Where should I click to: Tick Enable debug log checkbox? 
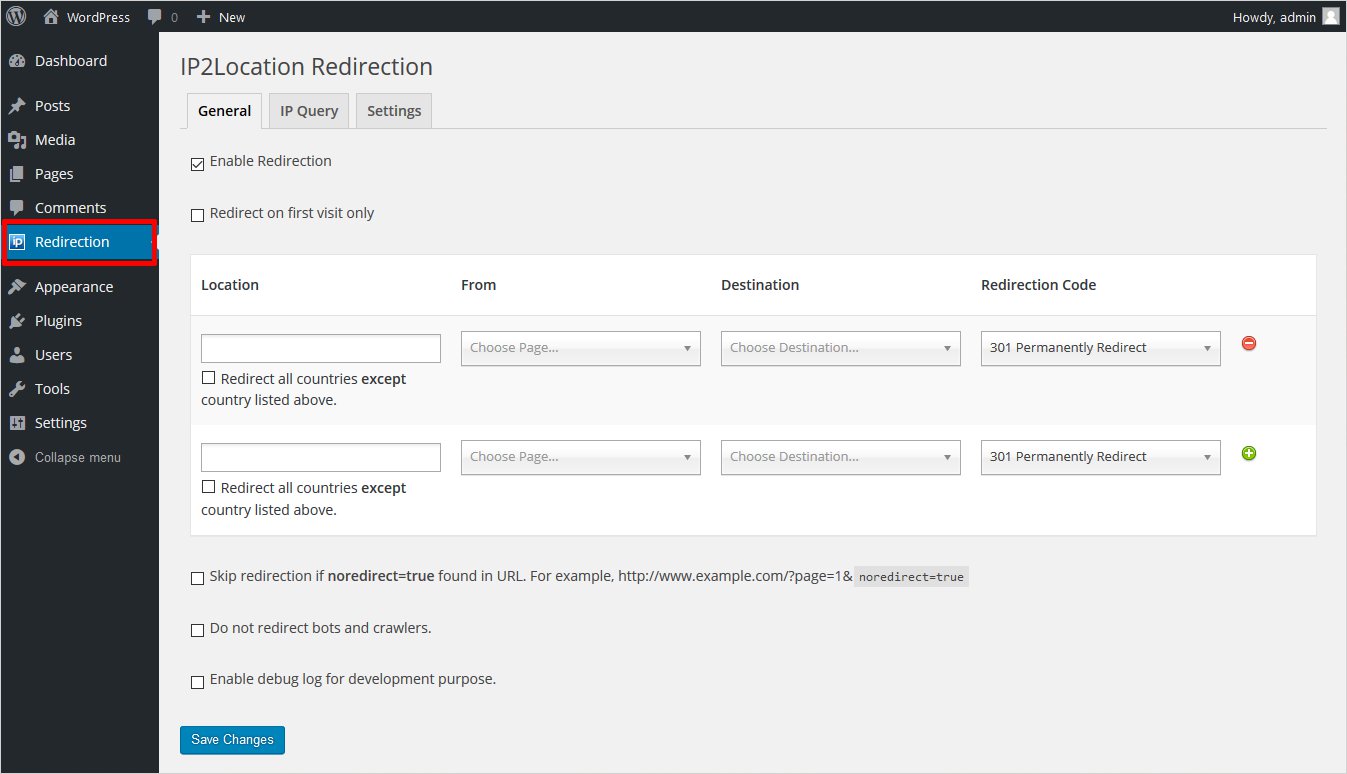click(197, 682)
